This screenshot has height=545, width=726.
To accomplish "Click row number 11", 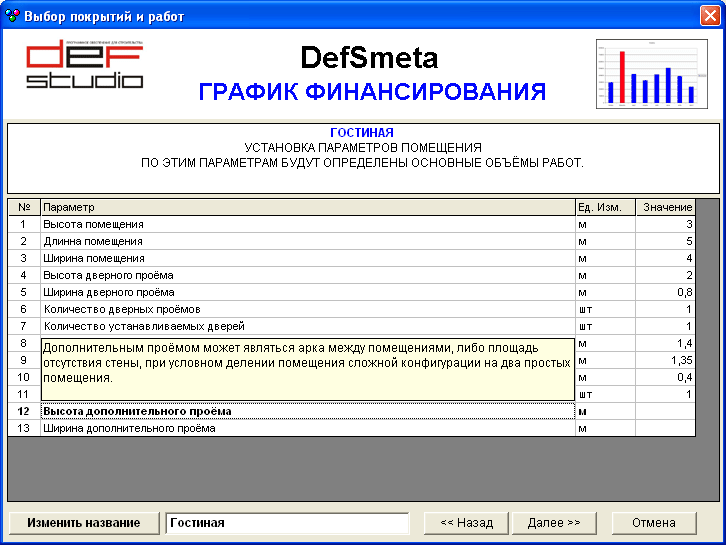I will 24,395.
